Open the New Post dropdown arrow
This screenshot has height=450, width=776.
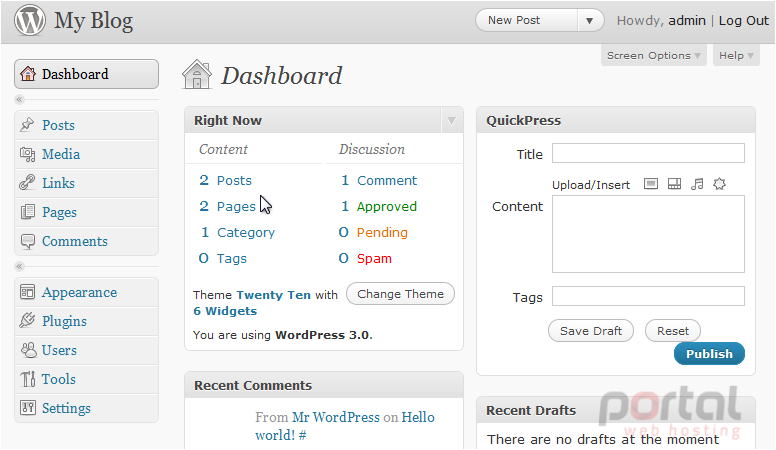point(589,21)
